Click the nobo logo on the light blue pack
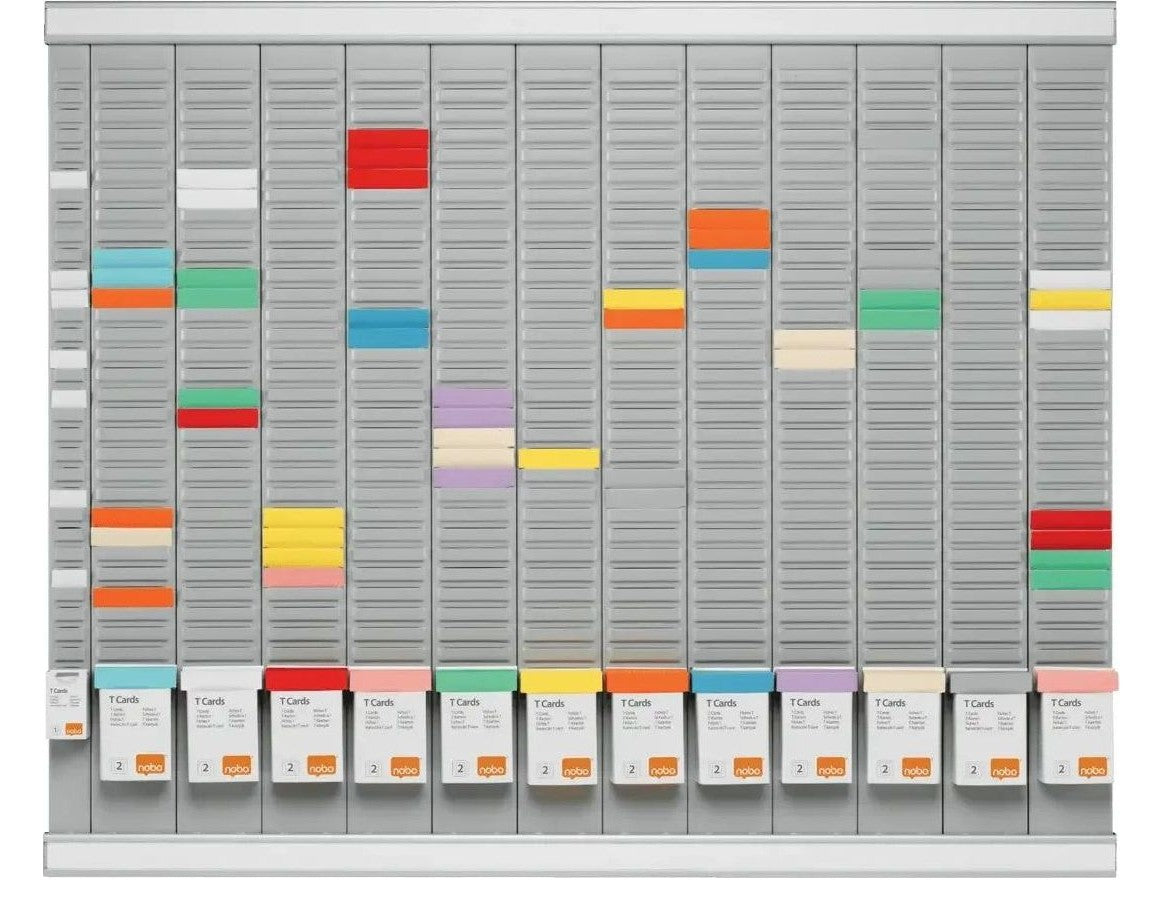Viewport: 1163px width, 921px height. coord(151,765)
